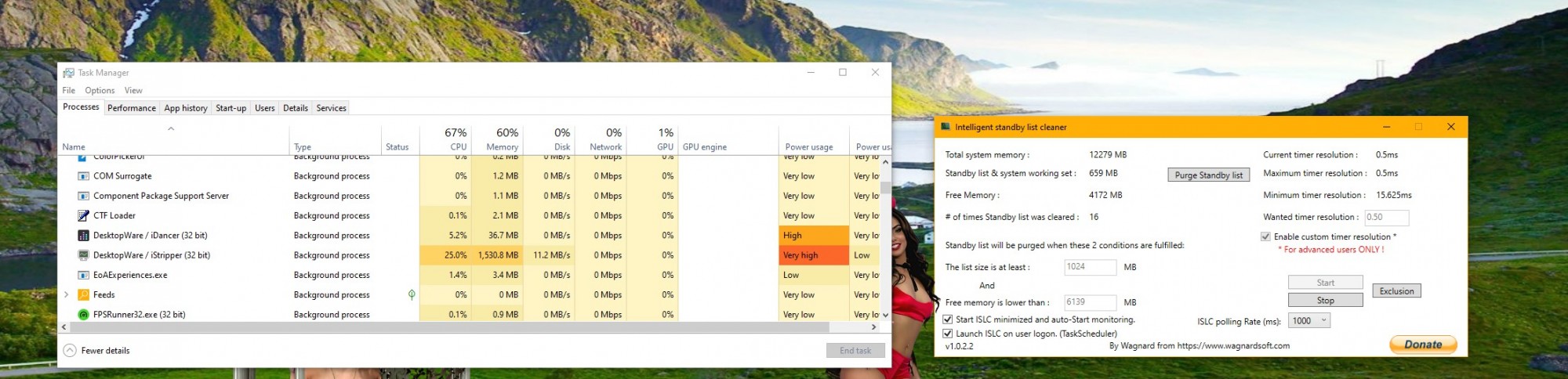Click the Wanted timer resolution input field
Viewport: 1568px width, 379px height.
[1386, 218]
